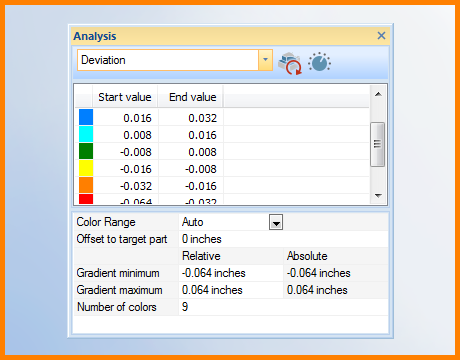Close the Analysis panel

coord(381,36)
